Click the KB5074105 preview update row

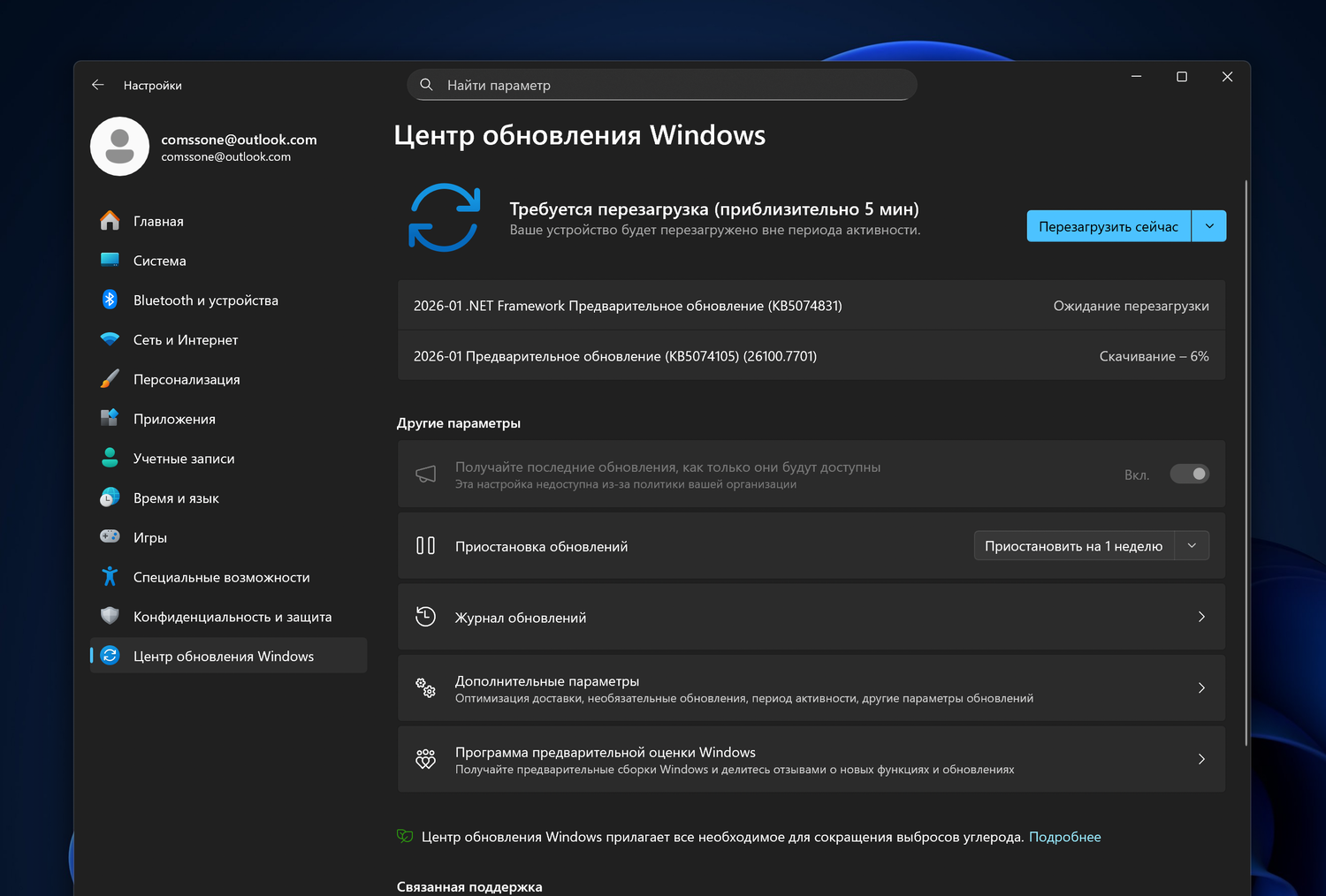(x=812, y=356)
